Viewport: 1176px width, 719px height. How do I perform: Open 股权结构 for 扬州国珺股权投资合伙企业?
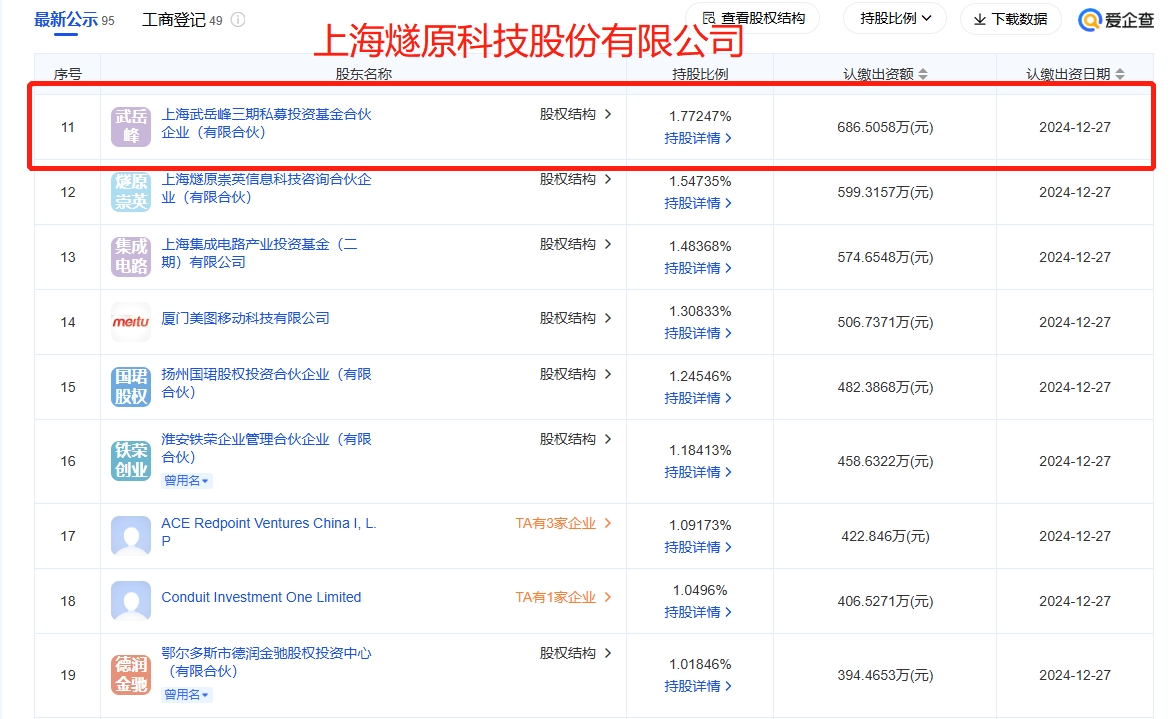click(x=575, y=374)
